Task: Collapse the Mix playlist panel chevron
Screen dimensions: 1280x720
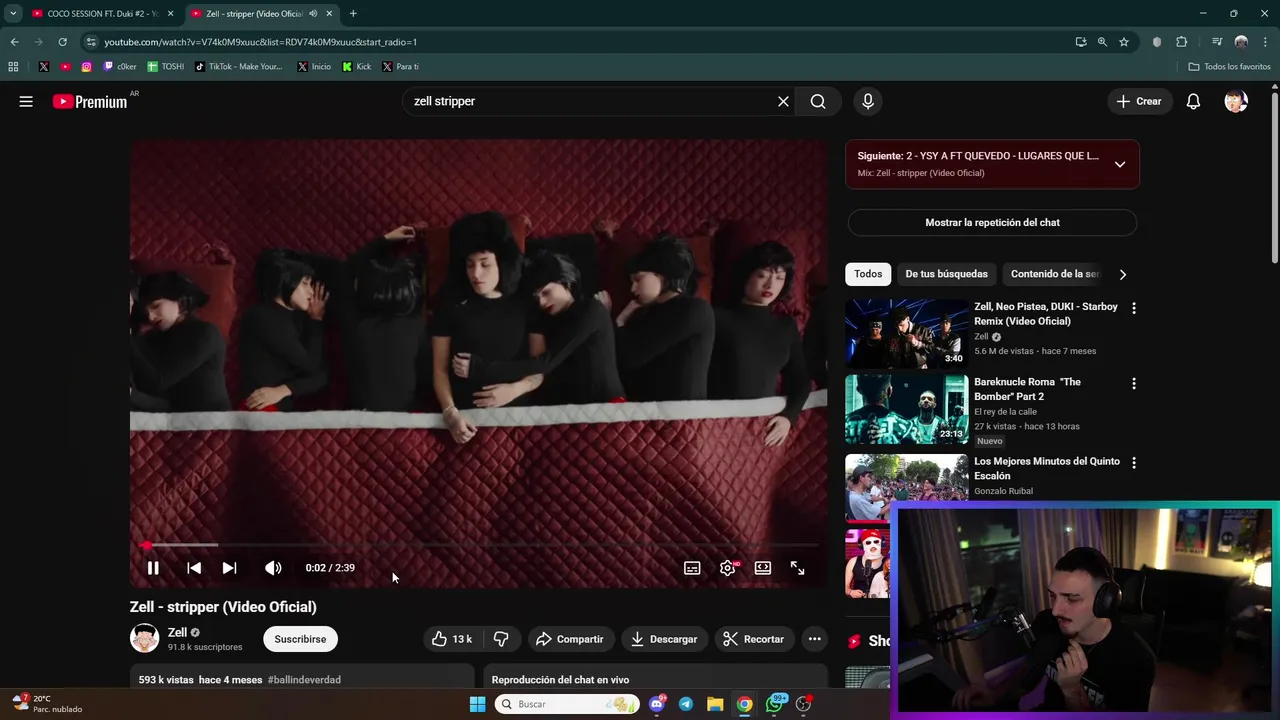Action: (x=1120, y=164)
